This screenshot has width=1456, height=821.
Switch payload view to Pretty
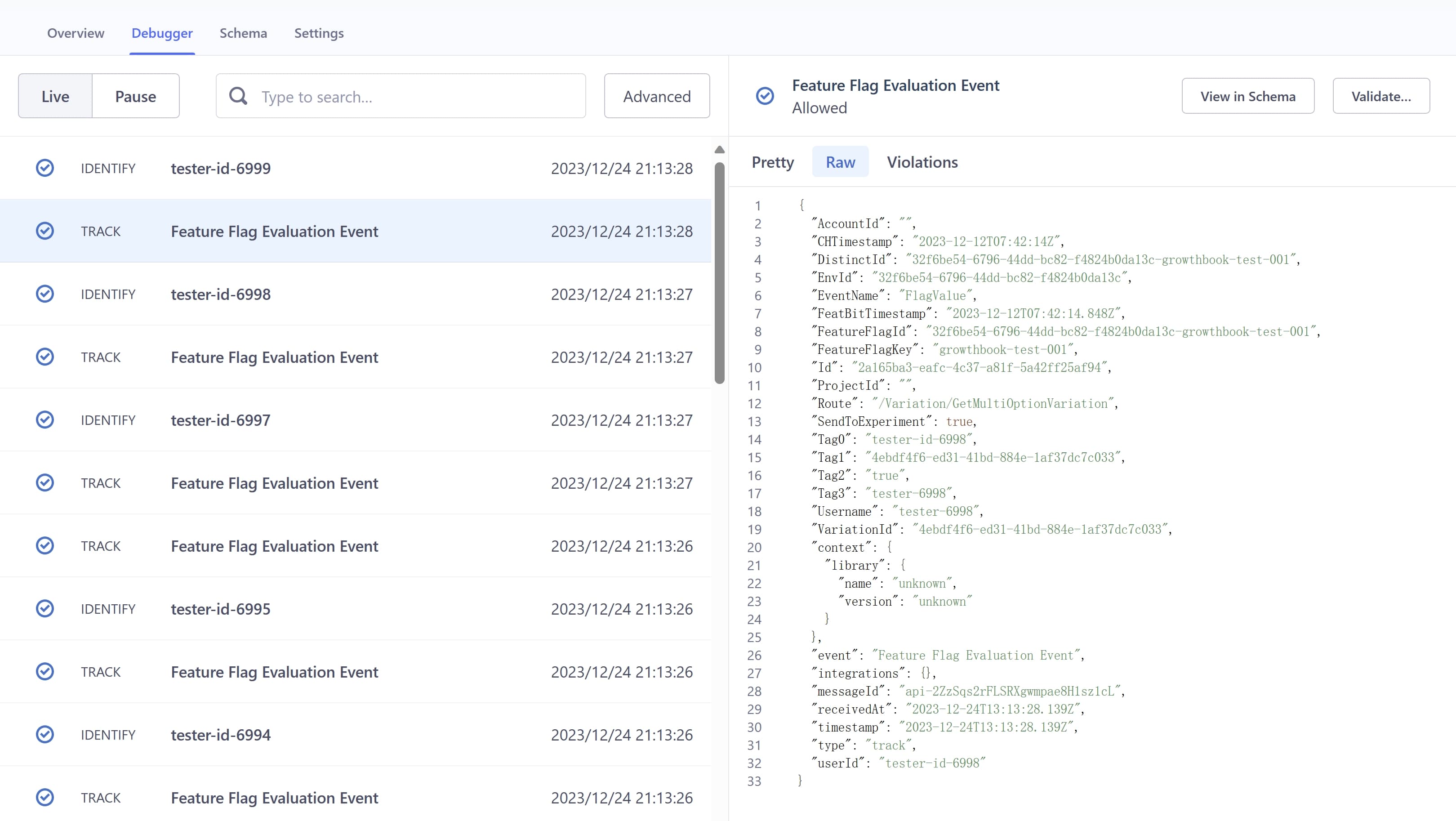pyautogui.click(x=773, y=162)
